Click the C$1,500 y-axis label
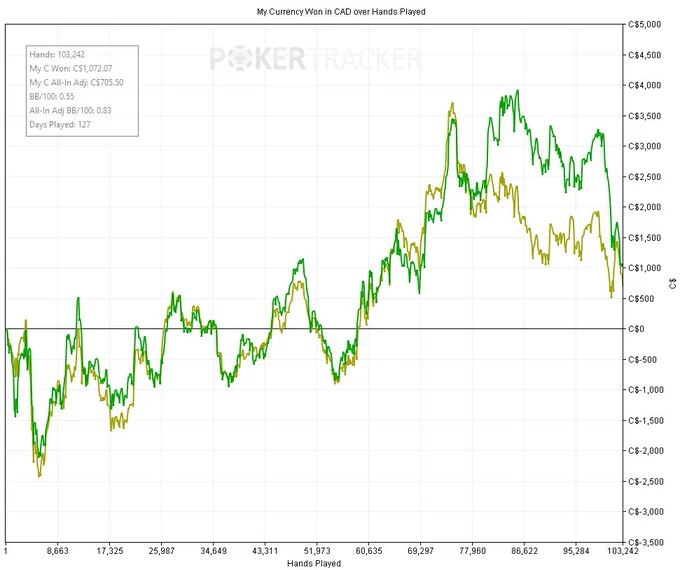 (x=644, y=238)
